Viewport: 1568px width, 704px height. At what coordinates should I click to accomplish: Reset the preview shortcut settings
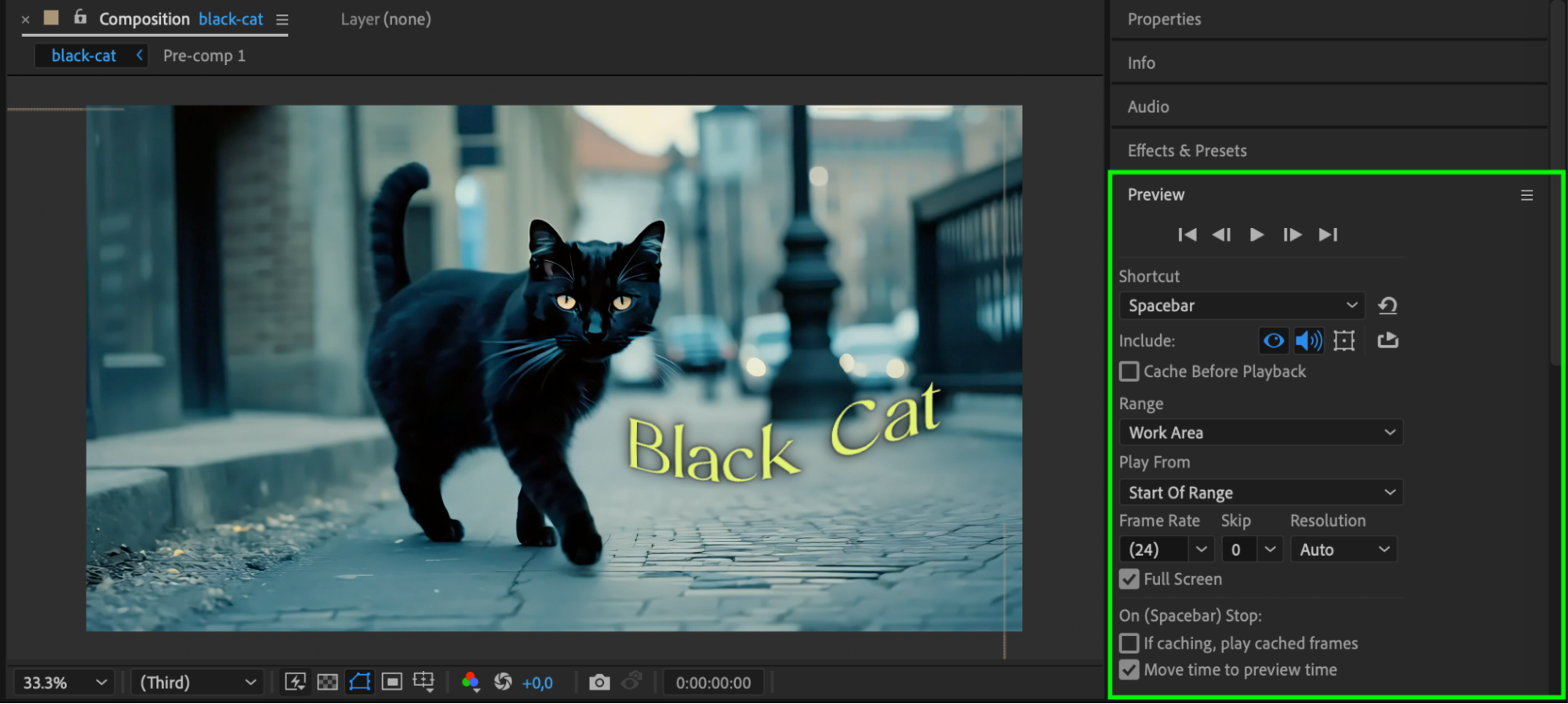[x=1387, y=306]
